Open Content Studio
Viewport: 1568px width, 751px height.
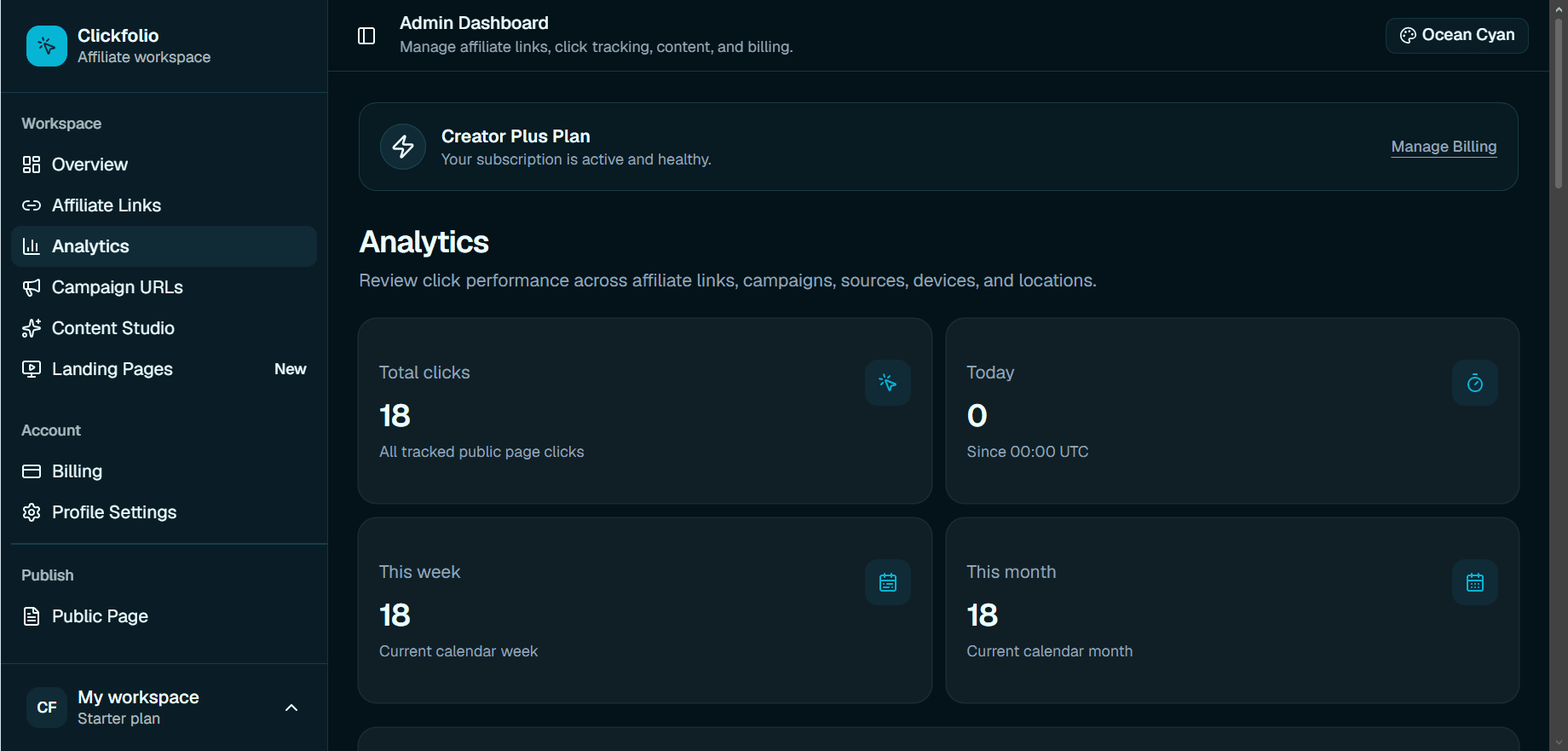click(x=164, y=328)
